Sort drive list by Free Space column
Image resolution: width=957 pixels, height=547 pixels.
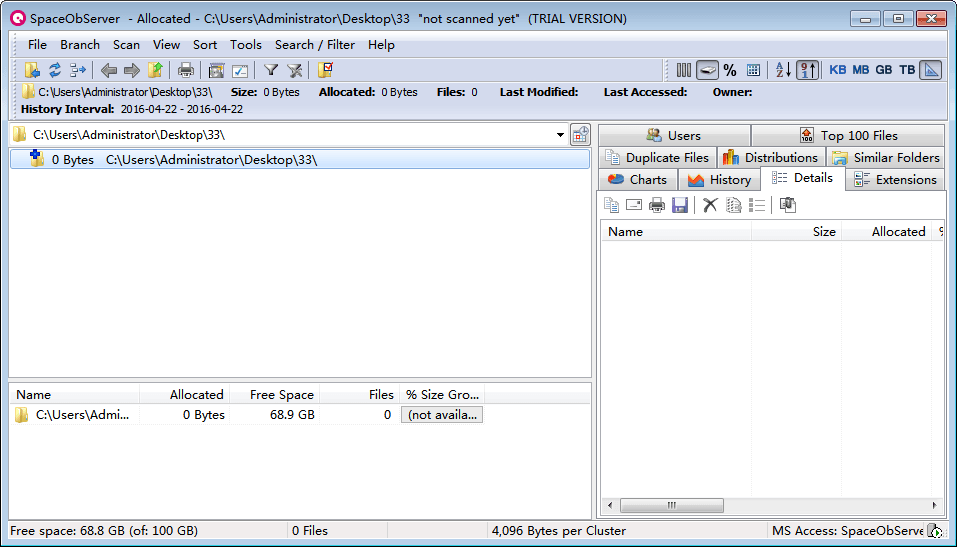pos(274,394)
